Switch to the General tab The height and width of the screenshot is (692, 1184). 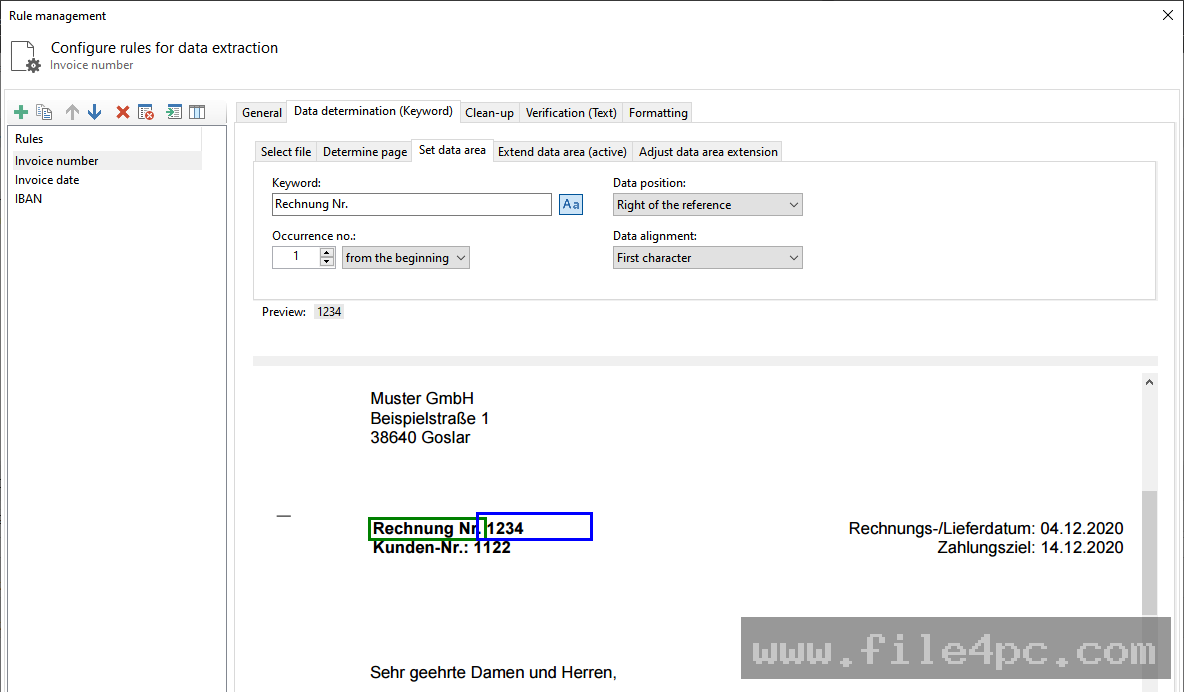pos(262,113)
